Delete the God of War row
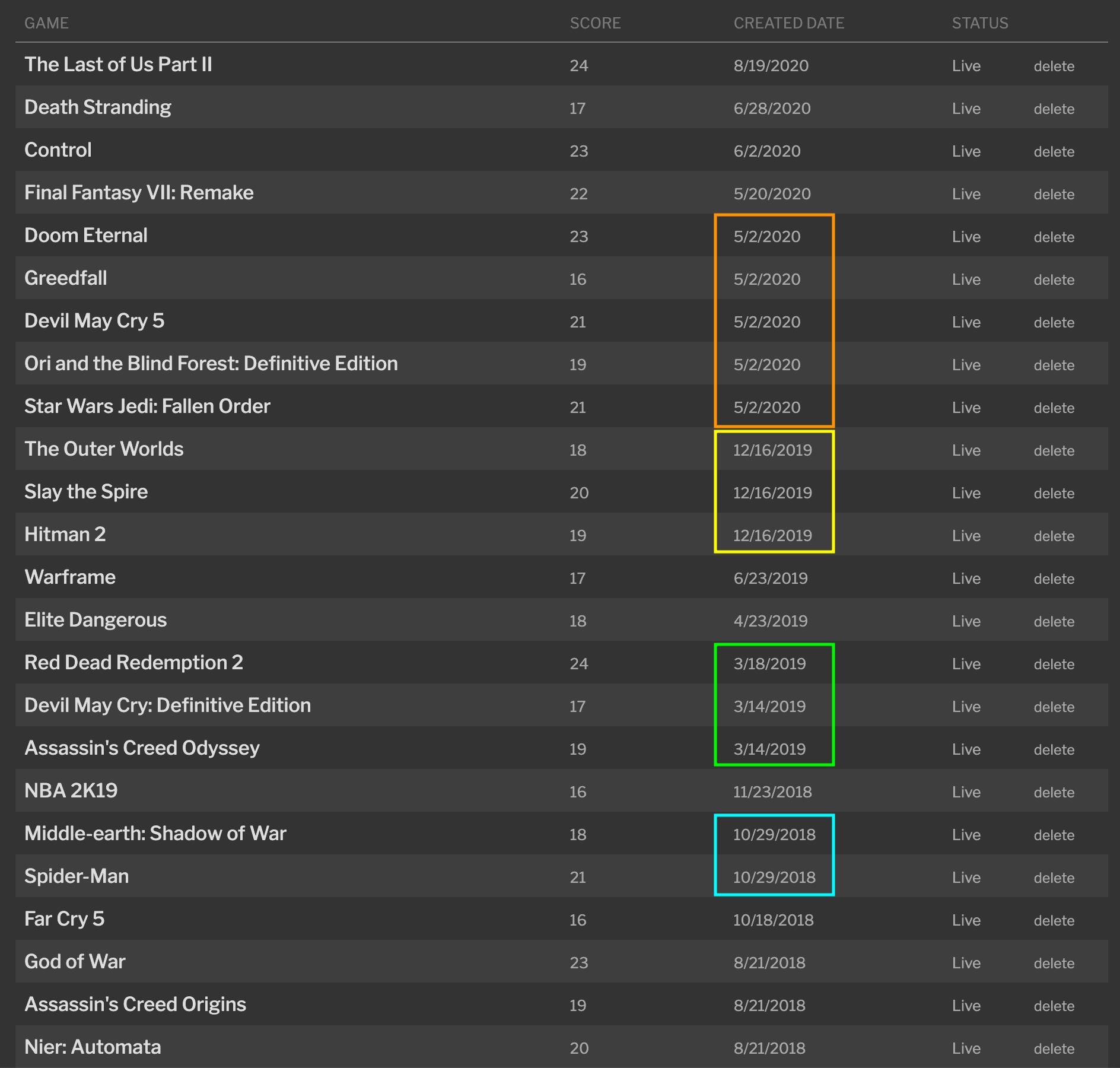Screen dimensions: 1120x1068 click(x=1054, y=963)
